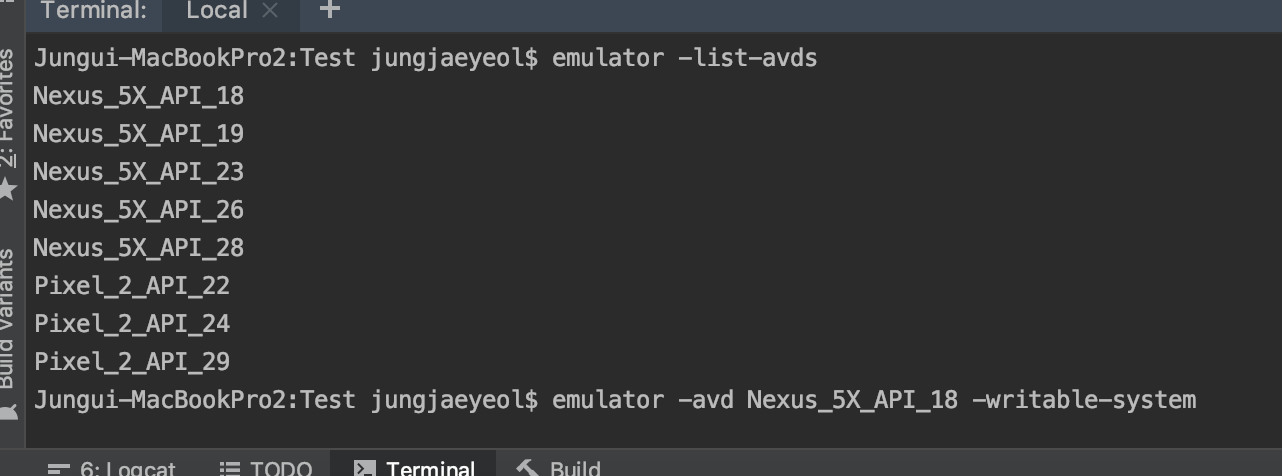Click the star icon on Favorites sidebar
Image resolution: width=1282 pixels, height=476 pixels.
pos(9,187)
